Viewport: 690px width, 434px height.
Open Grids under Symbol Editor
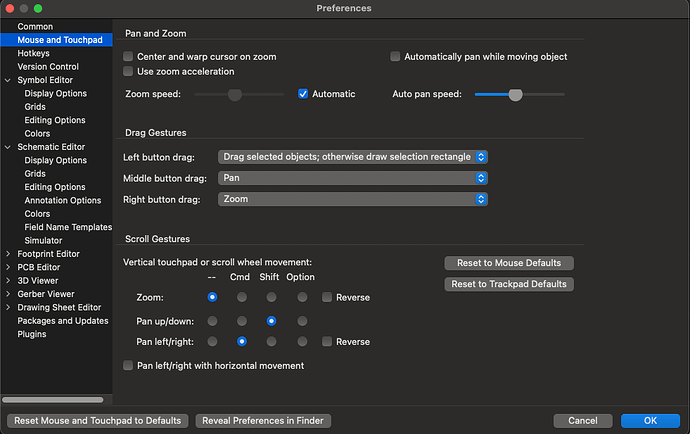click(35, 107)
